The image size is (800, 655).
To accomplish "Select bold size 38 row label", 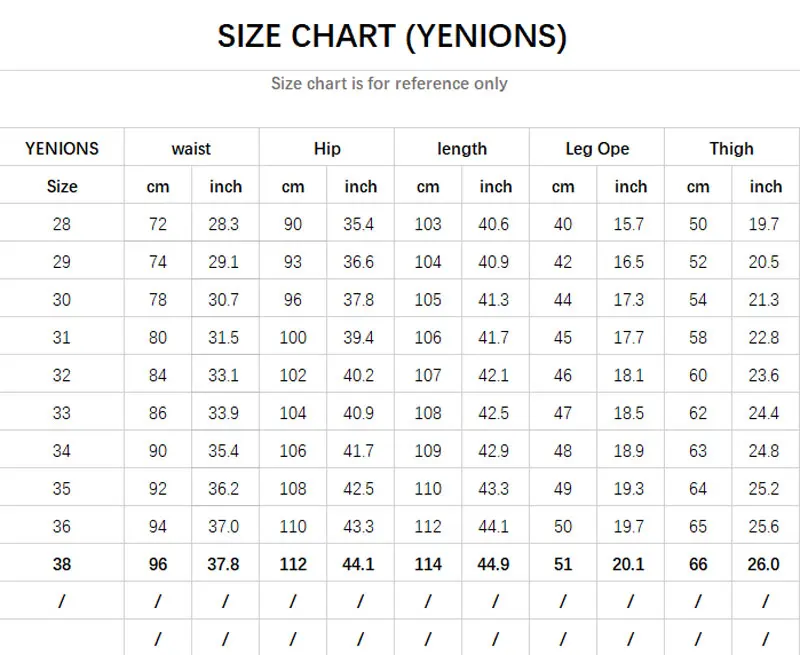I will click(x=62, y=565).
